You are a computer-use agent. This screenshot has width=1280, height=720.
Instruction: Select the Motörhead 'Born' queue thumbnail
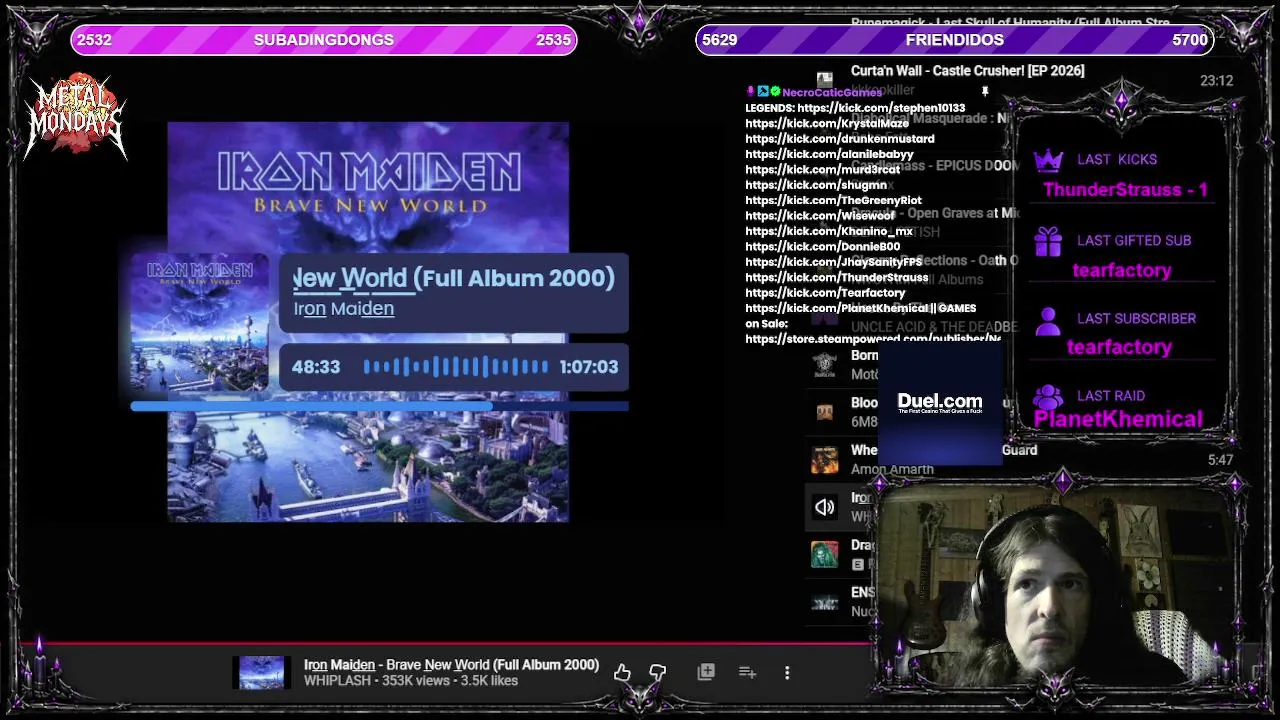tap(824, 364)
